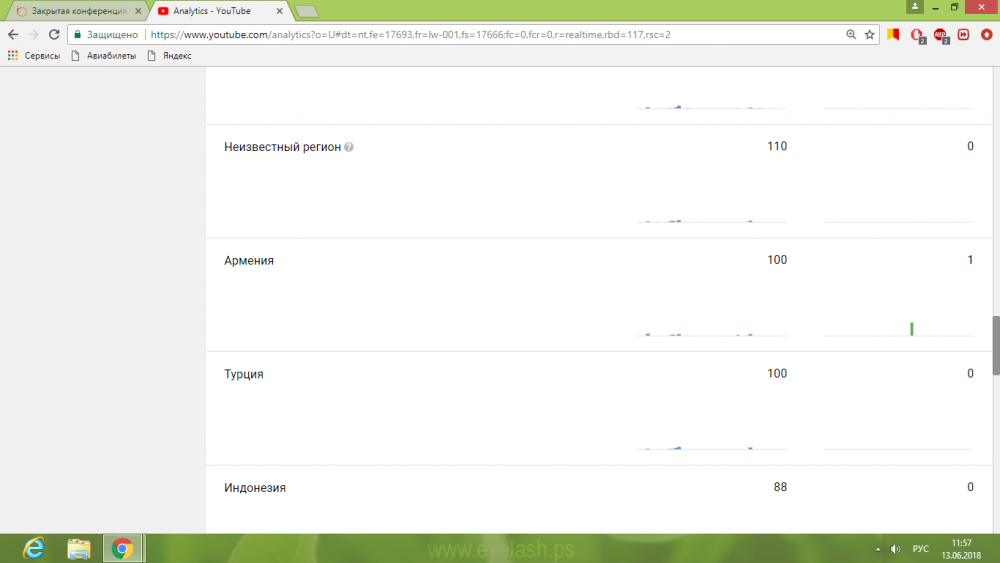
Task: Open the Авиабилеты bookmark
Action: pyautogui.click(x=105, y=56)
